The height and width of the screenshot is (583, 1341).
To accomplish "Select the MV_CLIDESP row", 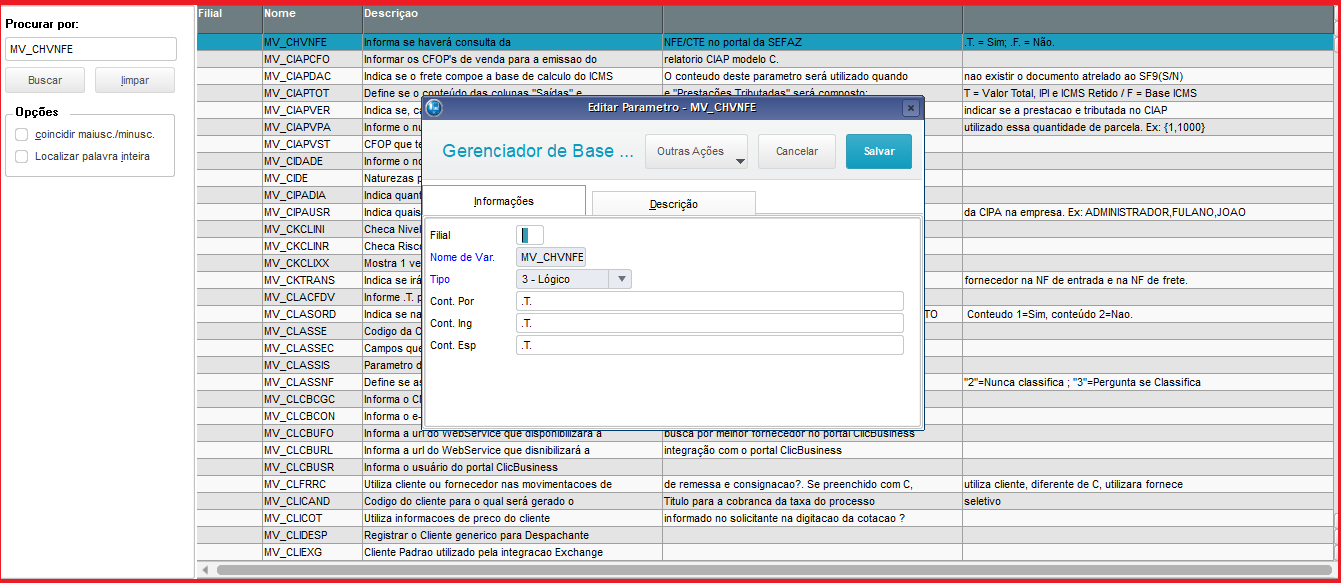I will 765,535.
